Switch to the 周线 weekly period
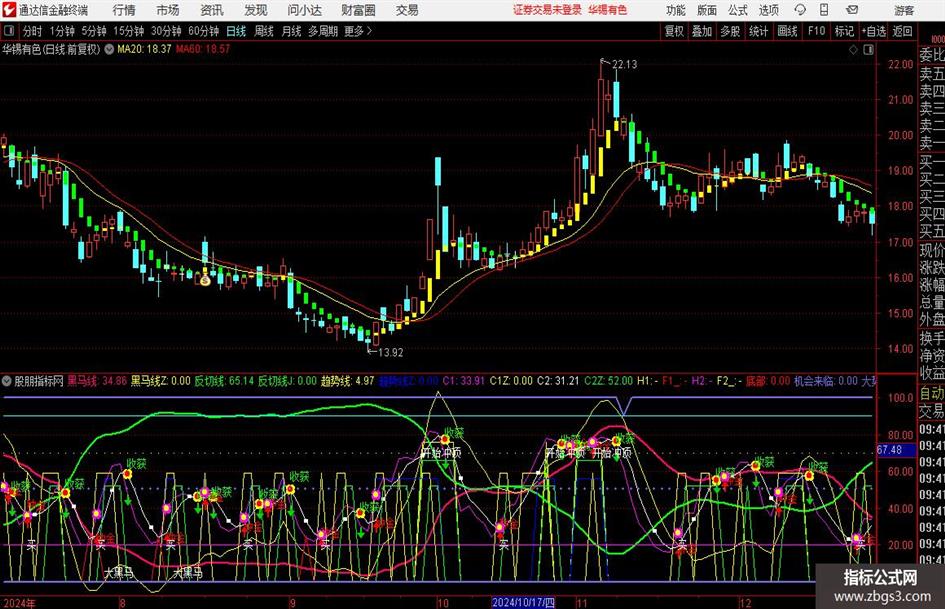This screenshot has height=609, width=945. tap(264, 31)
